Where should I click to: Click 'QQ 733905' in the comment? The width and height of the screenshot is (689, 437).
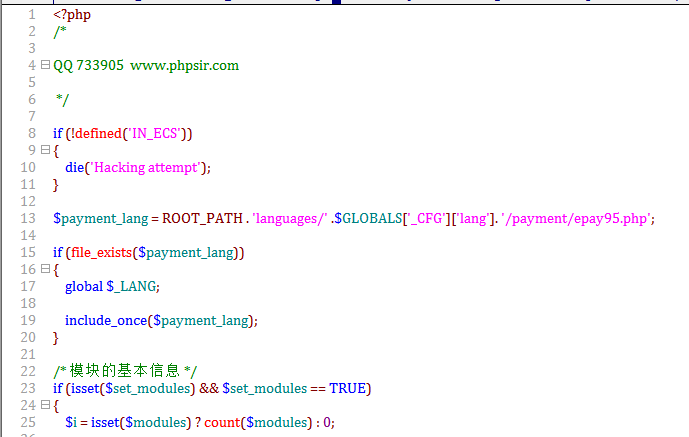coord(88,65)
